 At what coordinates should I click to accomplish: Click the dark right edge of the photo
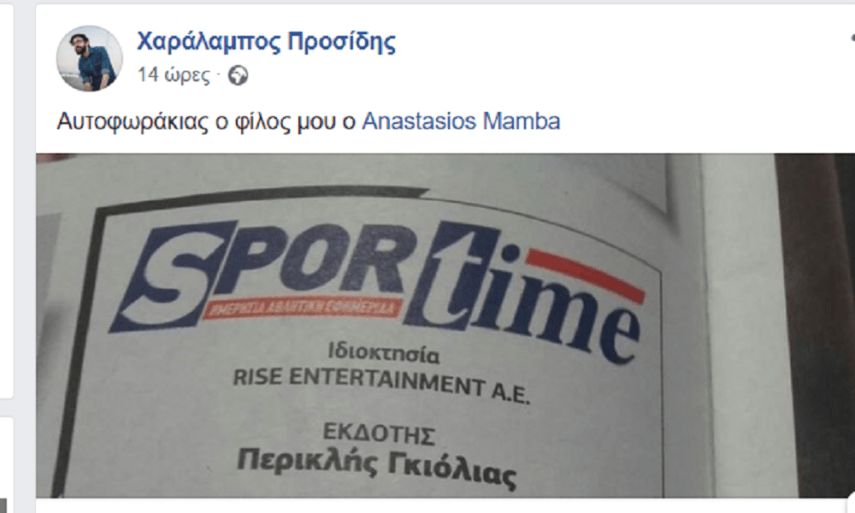click(x=815, y=325)
